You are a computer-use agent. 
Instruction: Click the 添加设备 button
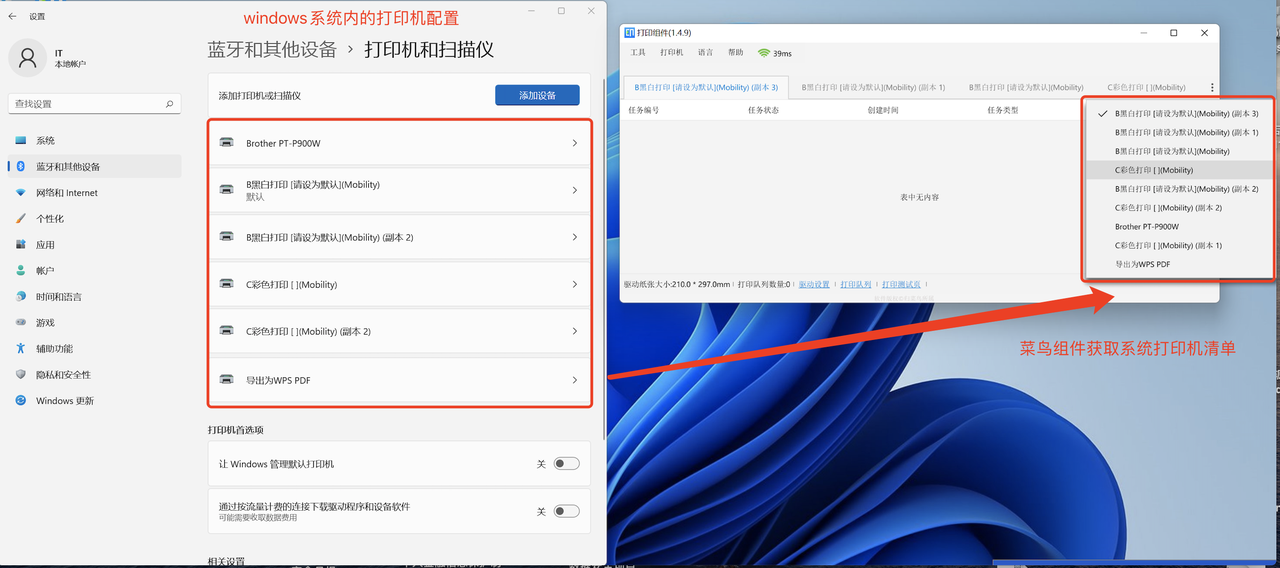(x=537, y=95)
